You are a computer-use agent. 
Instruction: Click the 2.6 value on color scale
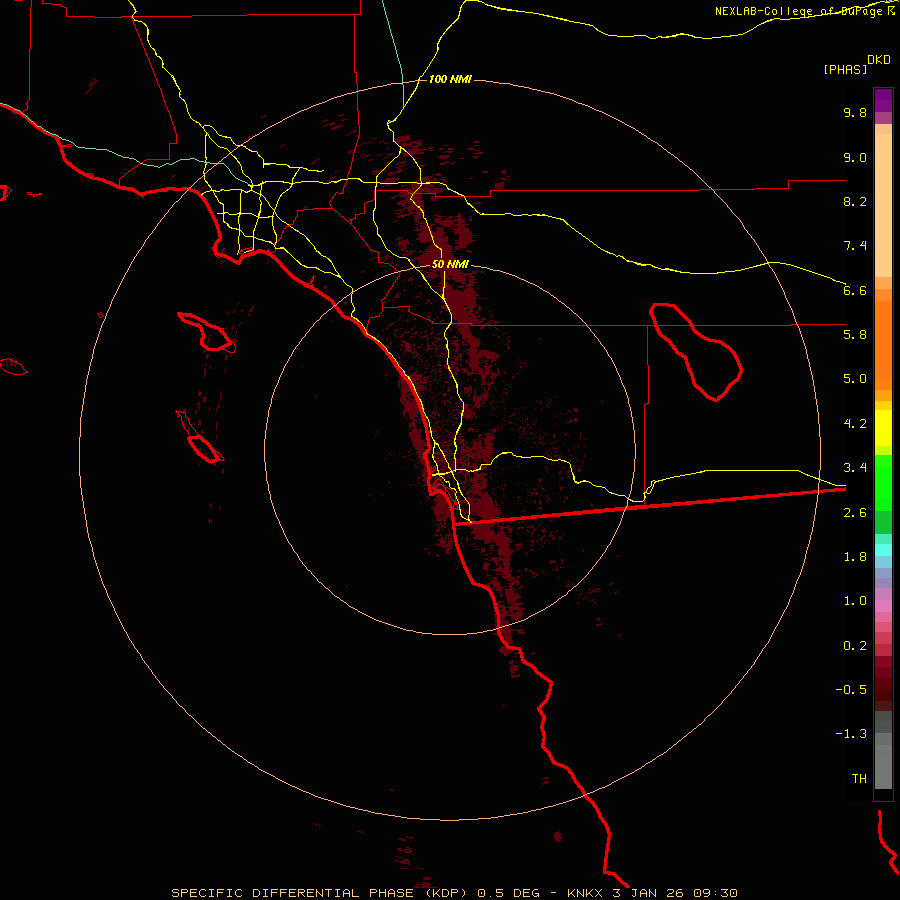pos(855,513)
